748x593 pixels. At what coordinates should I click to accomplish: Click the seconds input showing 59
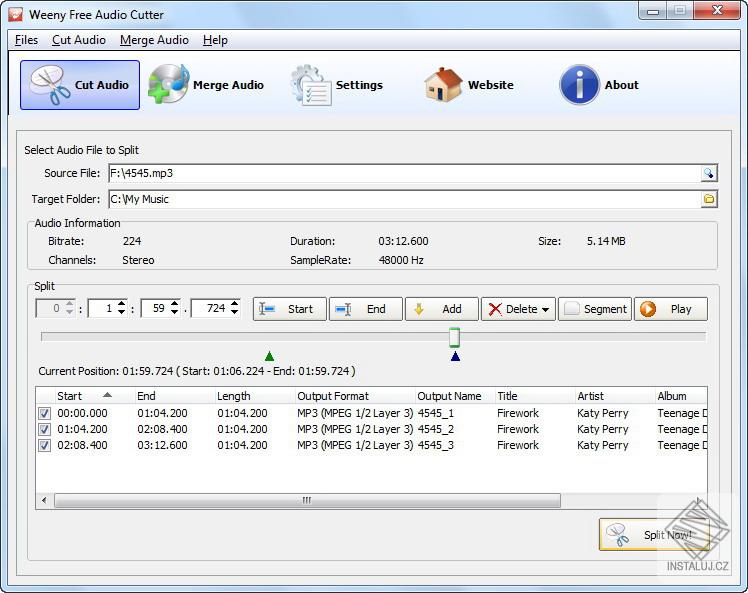coord(156,309)
